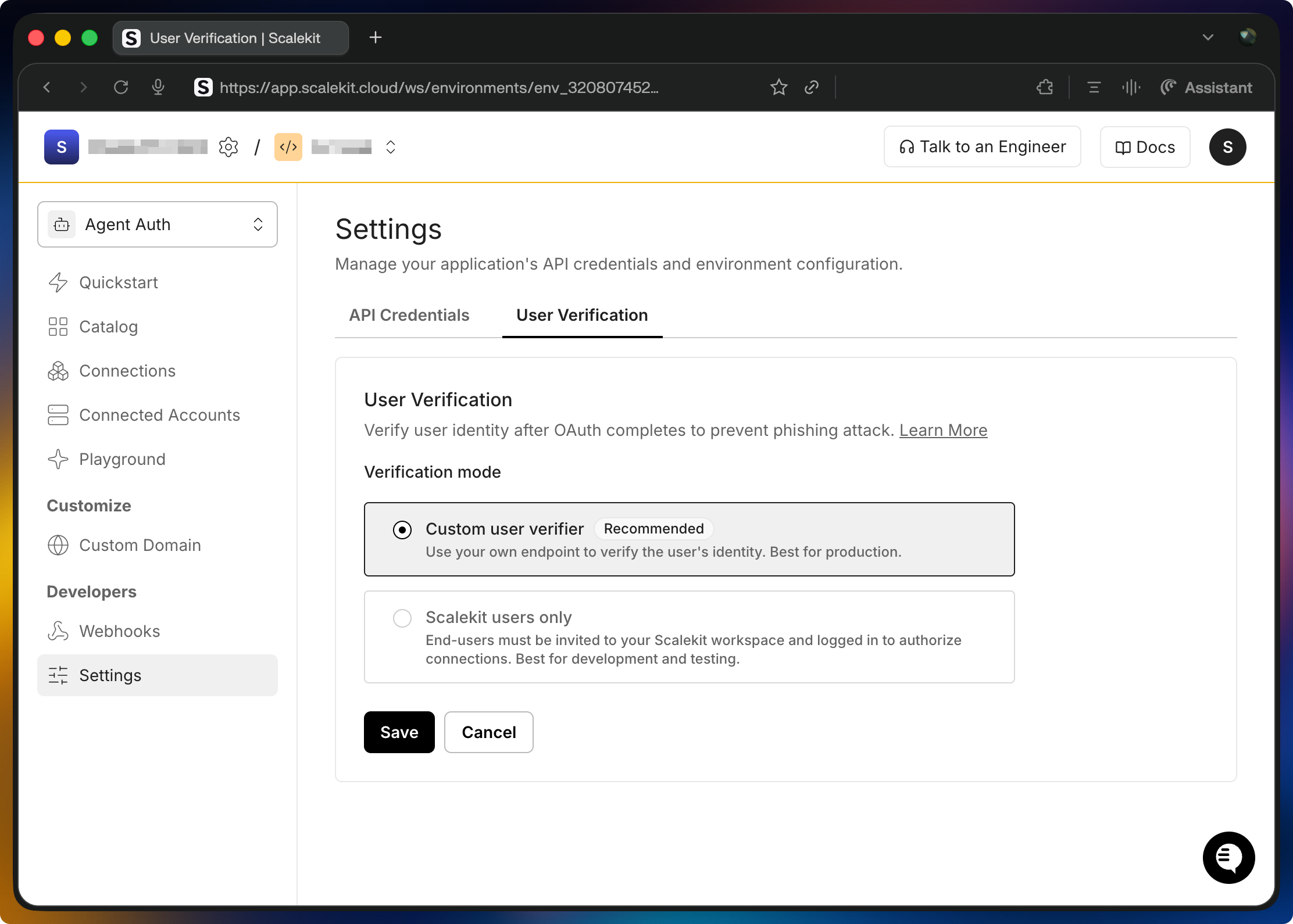Expand the browser tab overview chevron
This screenshot has height=924, width=1293.
[x=1208, y=37]
